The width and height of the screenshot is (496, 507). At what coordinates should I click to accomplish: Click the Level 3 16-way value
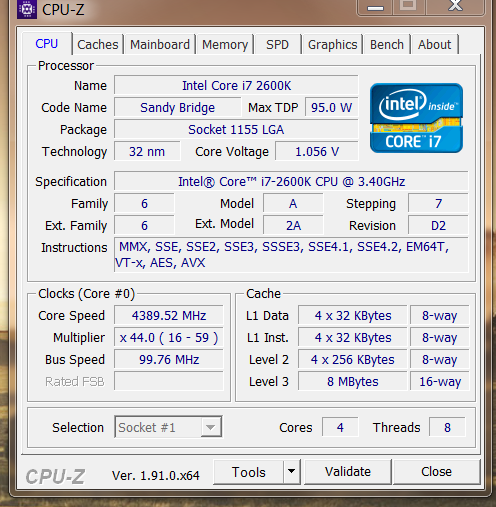pos(440,381)
